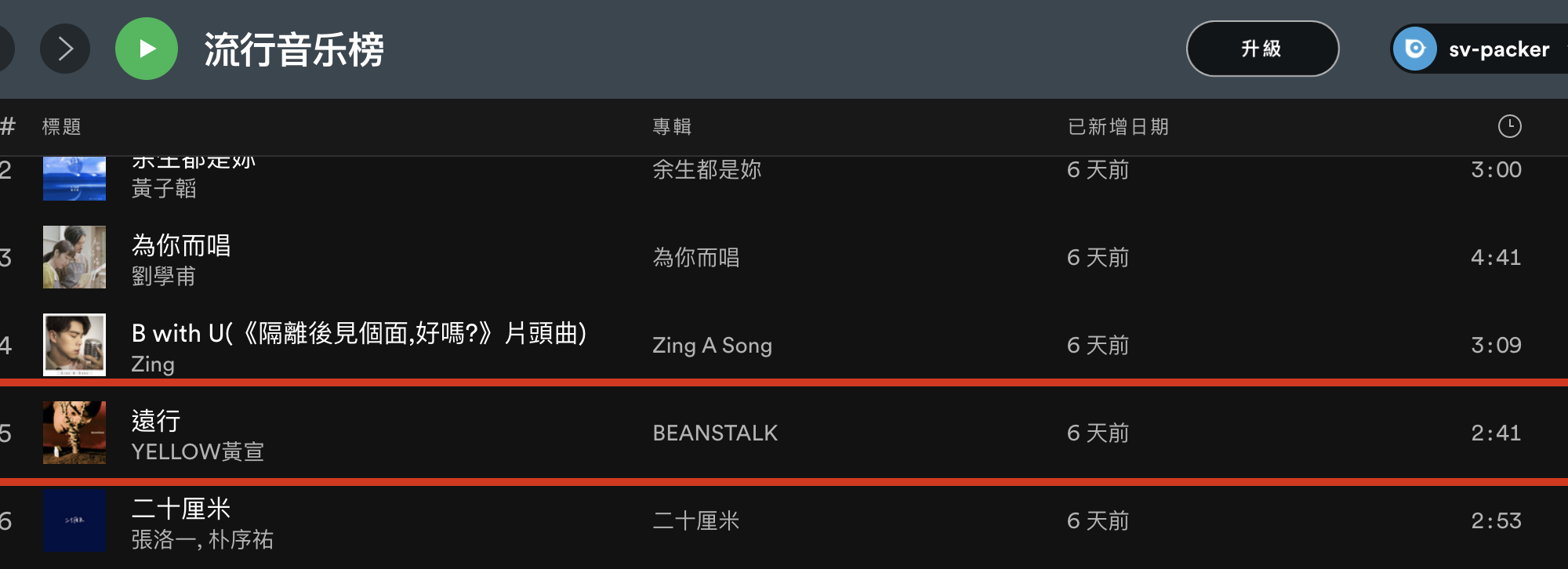Click the 為你而唱 album cover thumbnail
The height and width of the screenshot is (569, 1568).
pos(74,257)
